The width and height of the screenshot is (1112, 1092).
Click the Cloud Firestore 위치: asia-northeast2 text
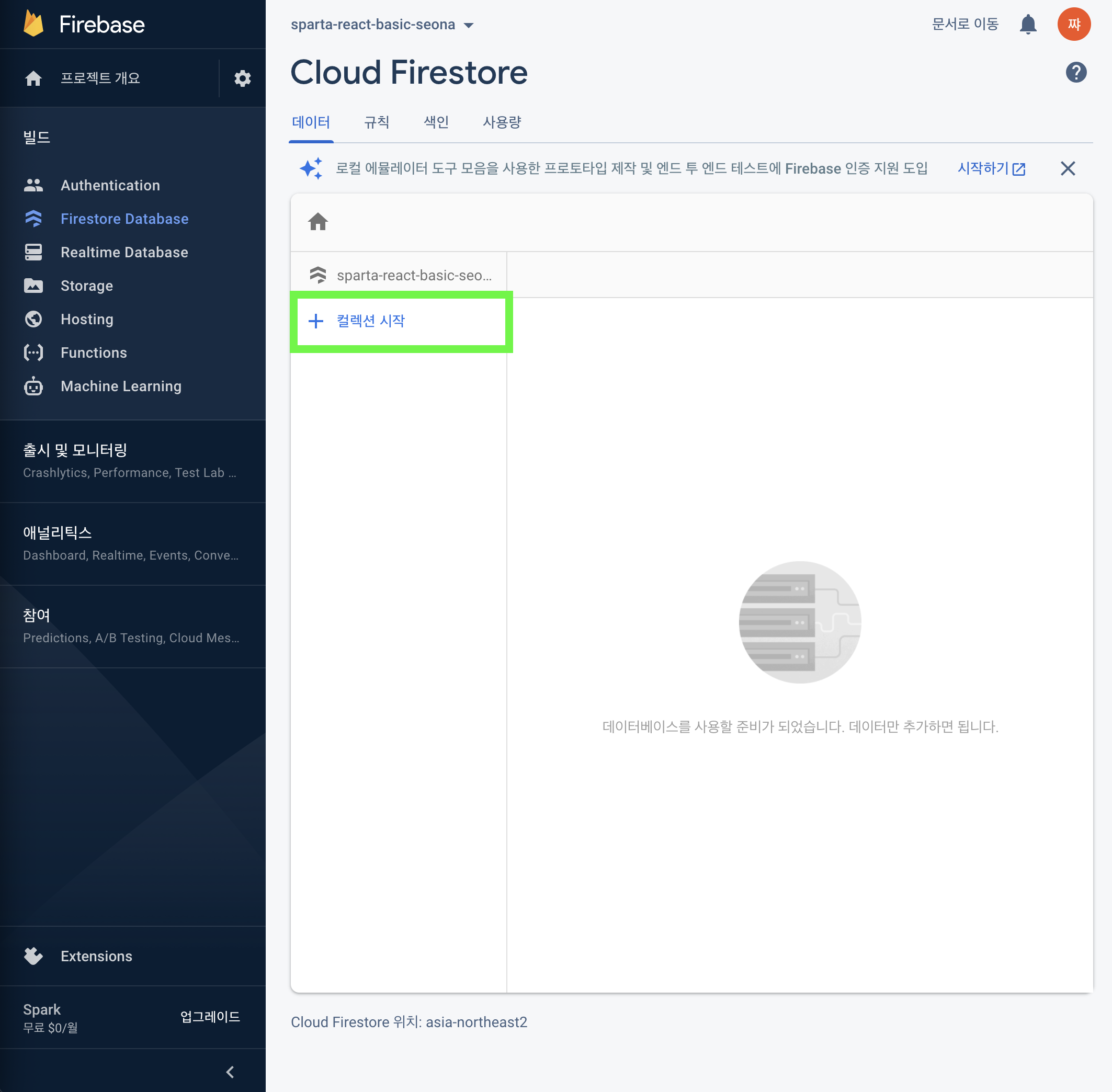pos(409,1022)
